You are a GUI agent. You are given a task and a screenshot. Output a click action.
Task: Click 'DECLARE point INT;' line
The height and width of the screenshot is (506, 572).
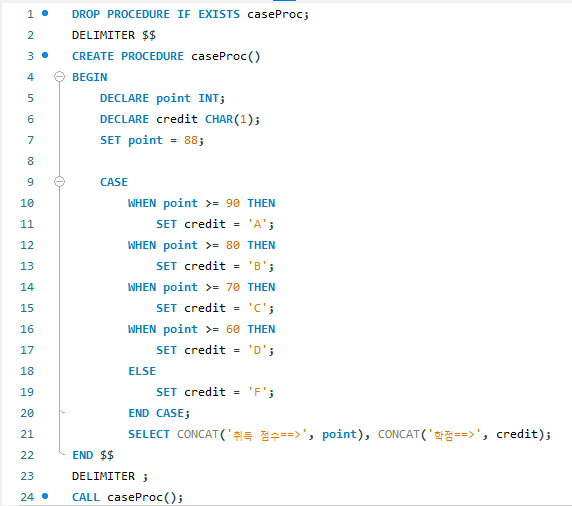162,99
